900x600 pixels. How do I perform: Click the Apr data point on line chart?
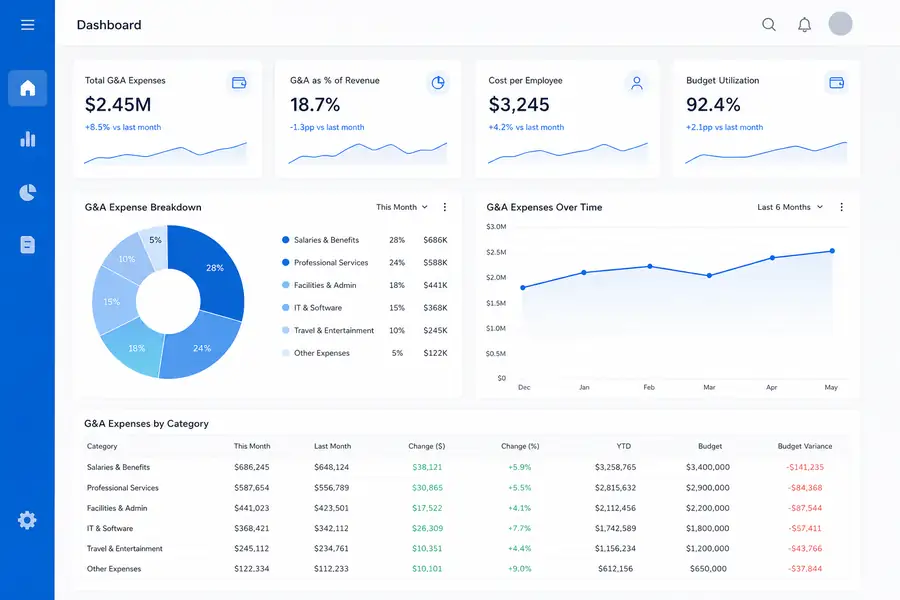coord(773,258)
